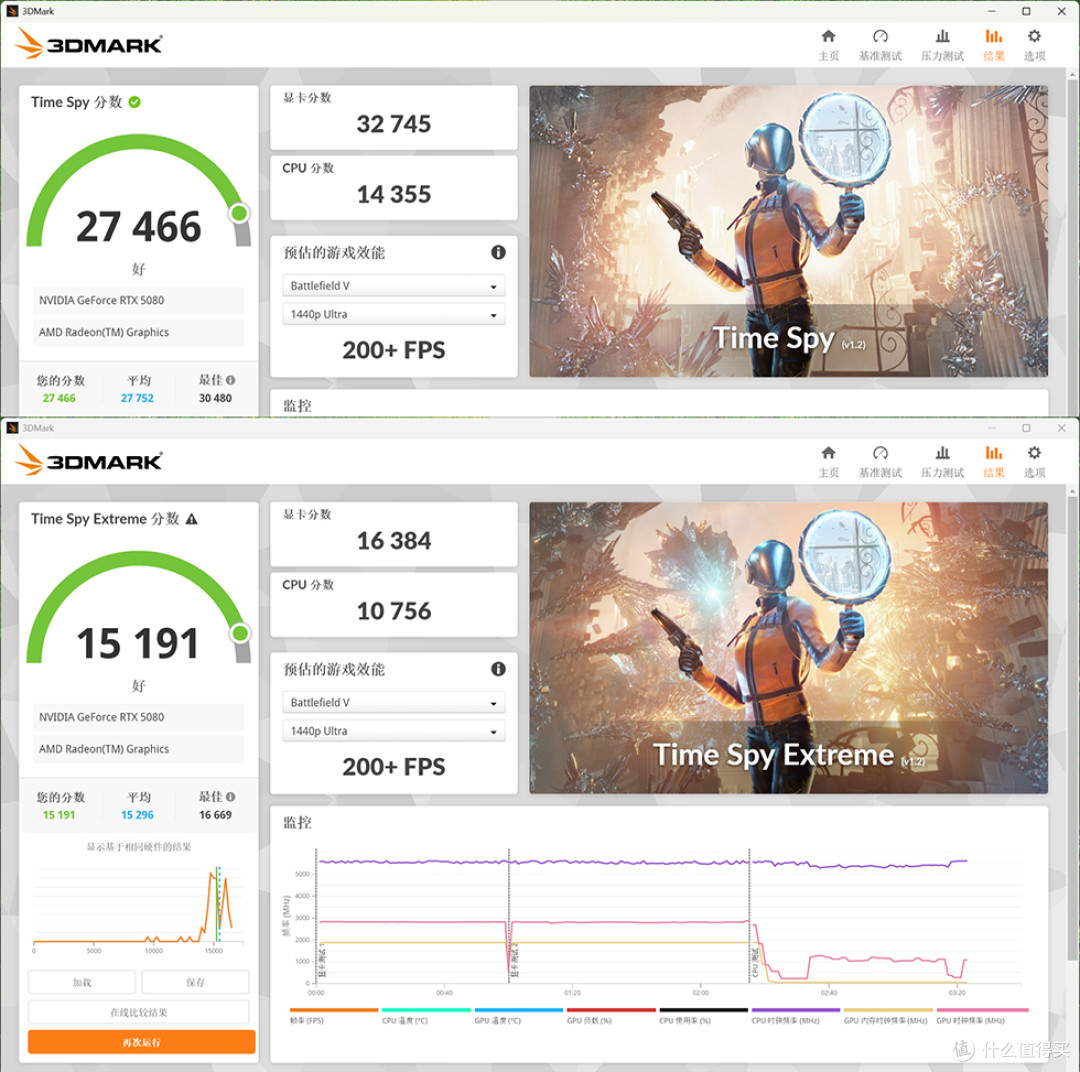Open 主页 home in the Time Spy window
This screenshot has width=1080, height=1072.
coord(828,45)
